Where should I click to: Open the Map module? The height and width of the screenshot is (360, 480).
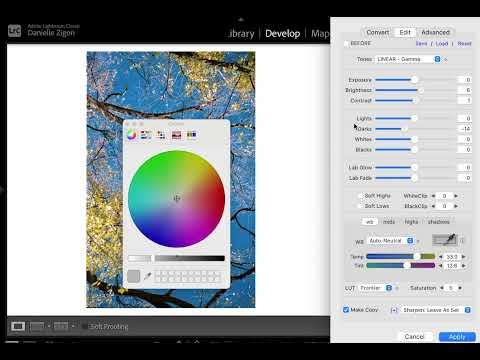tap(320, 34)
